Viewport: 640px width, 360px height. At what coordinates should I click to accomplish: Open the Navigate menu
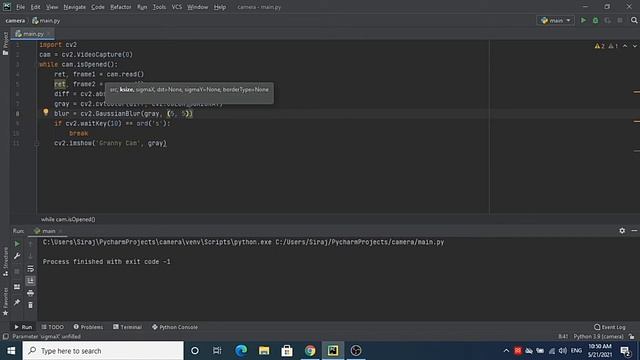pyautogui.click(x=74, y=7)
